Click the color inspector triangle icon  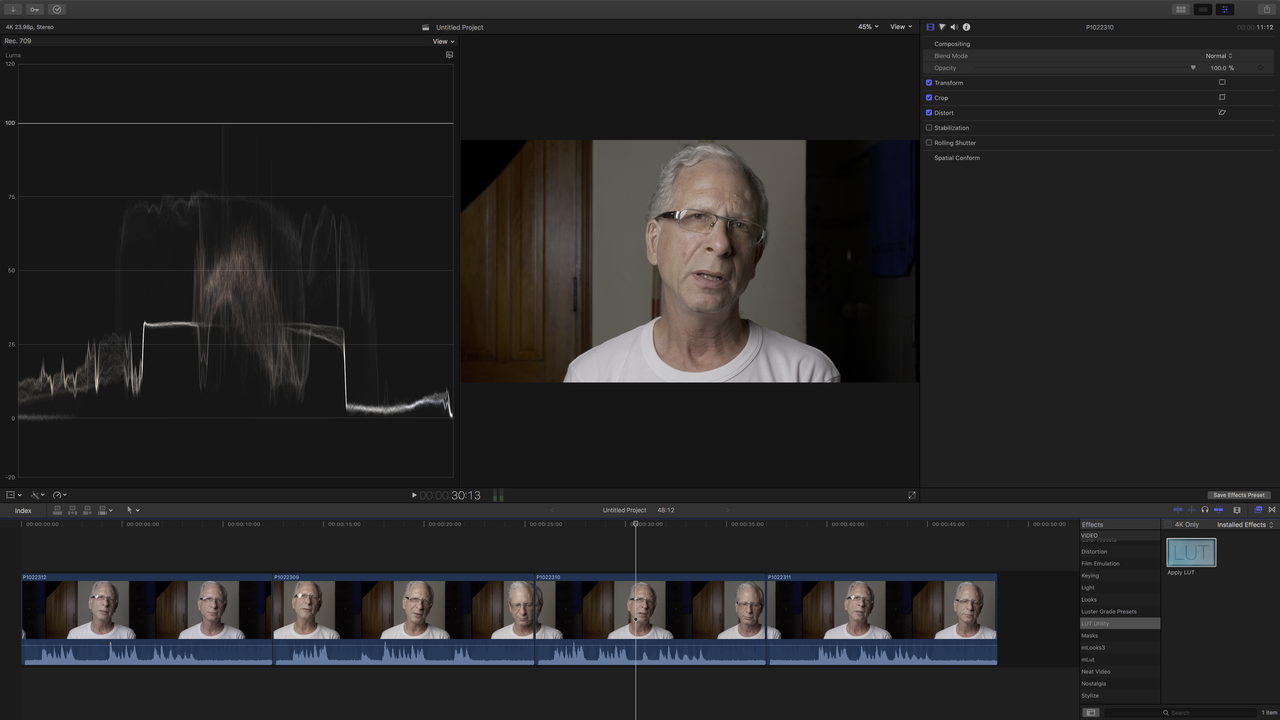(x=942, y=27)
